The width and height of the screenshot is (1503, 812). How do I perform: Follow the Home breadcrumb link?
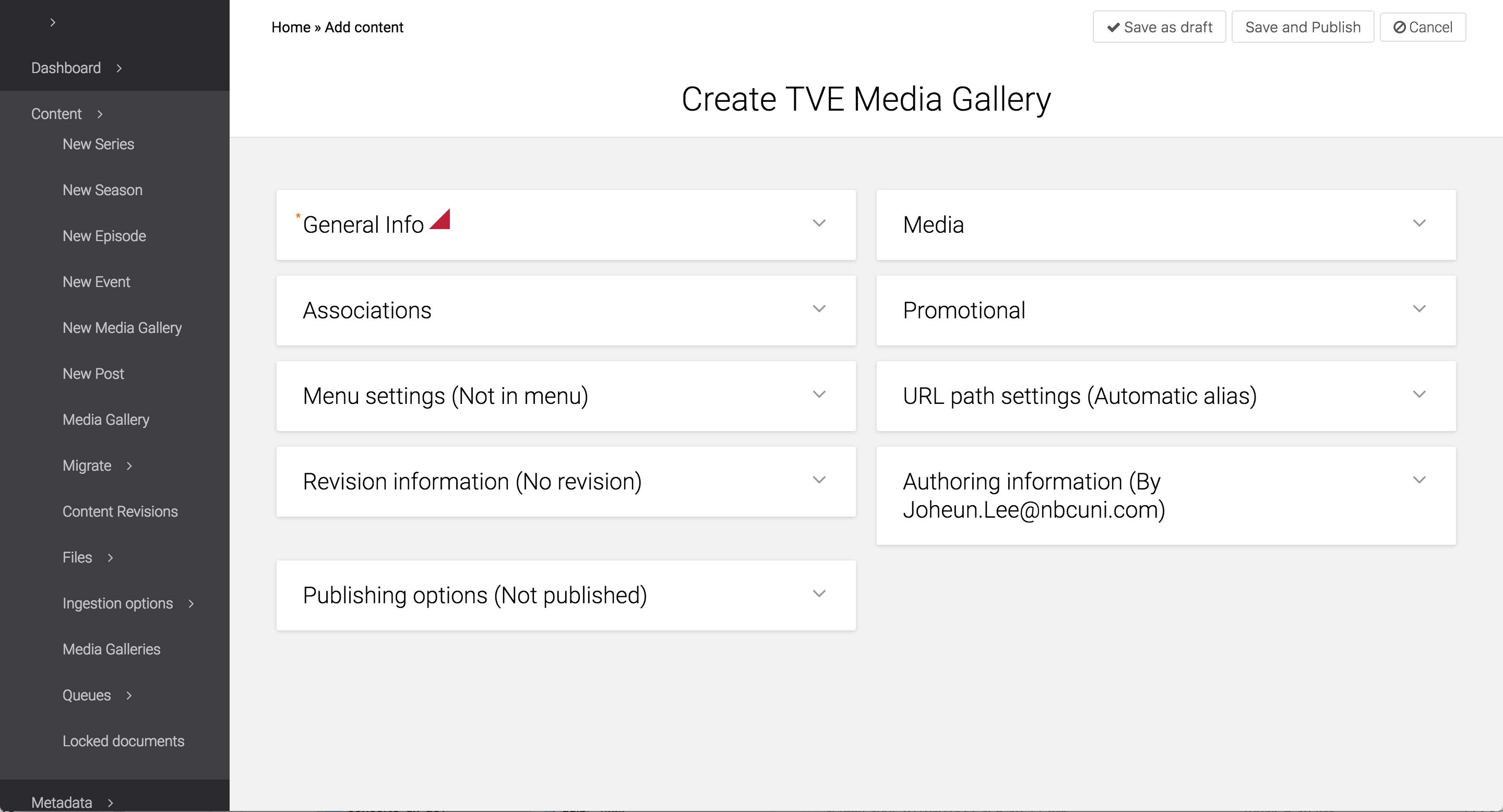tap(291, 28)
